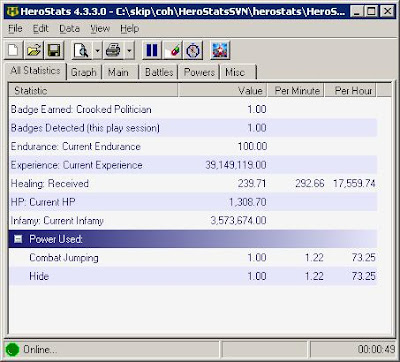400x362 pixels.
Task: Select the Endurance: Current Endurance row
Action: [193, 146]
